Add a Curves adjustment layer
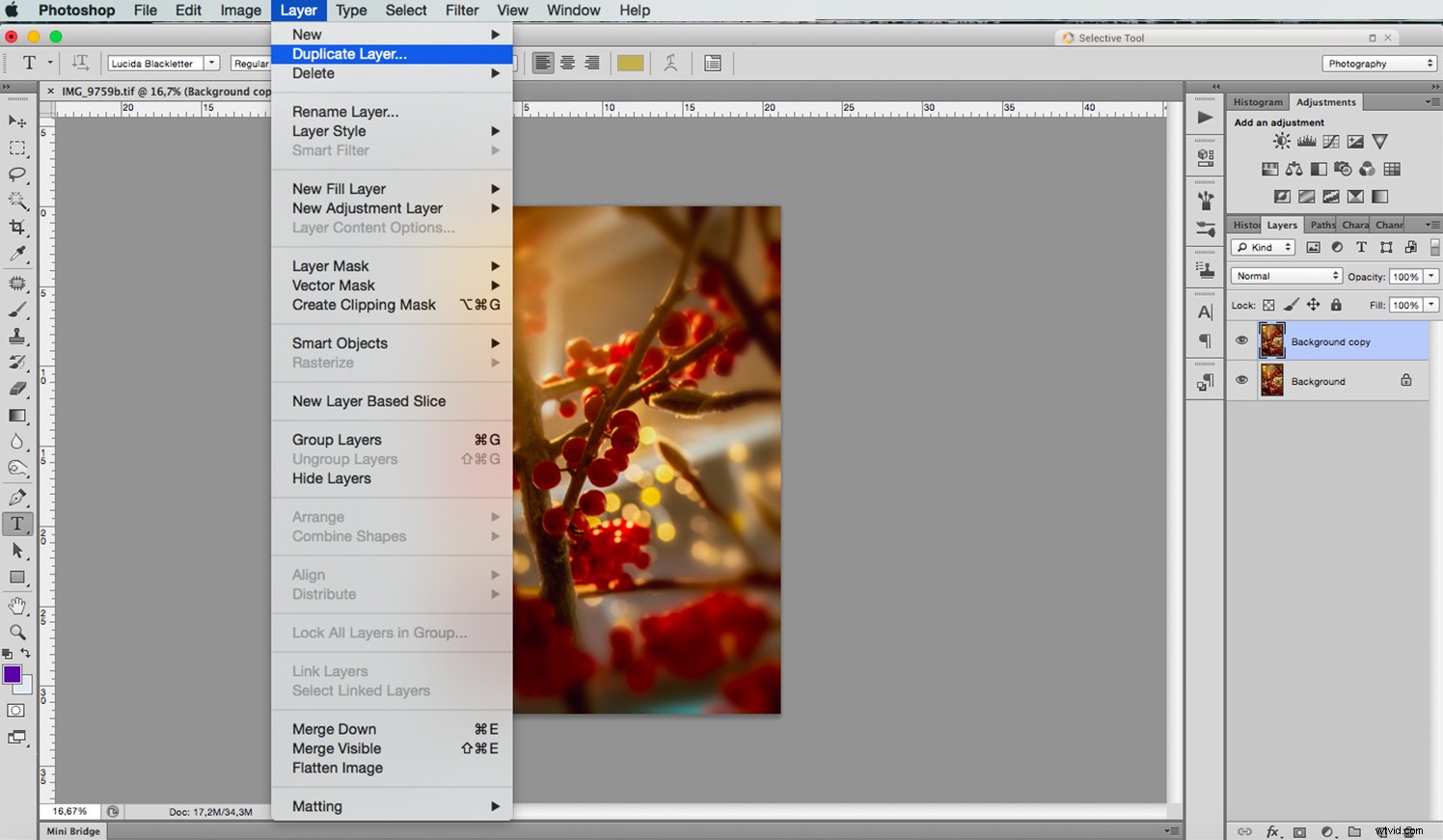1443x840 pixels. pyautogui.click(x=1331, y=141)
